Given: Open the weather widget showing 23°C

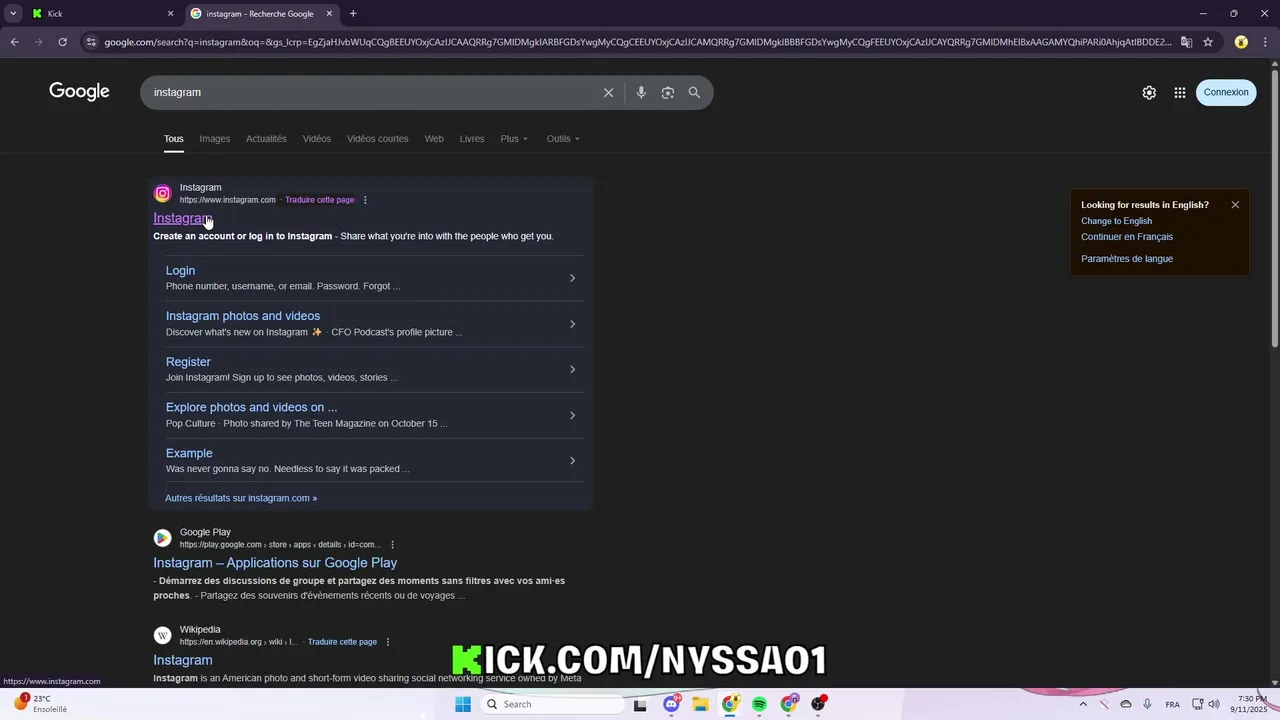Looking at the screenshot, I should click(x=40, y=704).
